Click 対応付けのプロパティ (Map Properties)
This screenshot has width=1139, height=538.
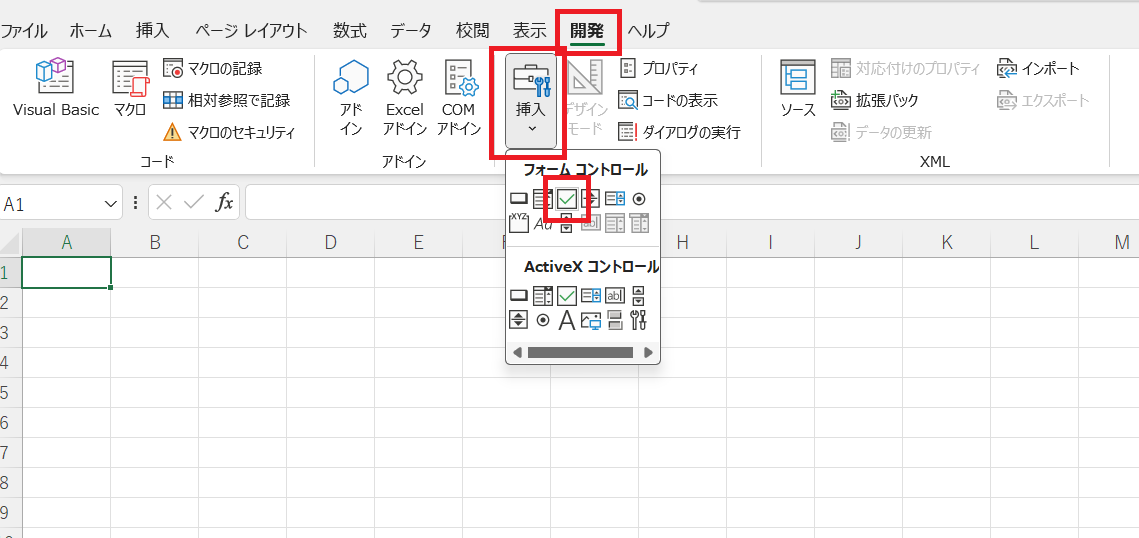tap(905, 69)
